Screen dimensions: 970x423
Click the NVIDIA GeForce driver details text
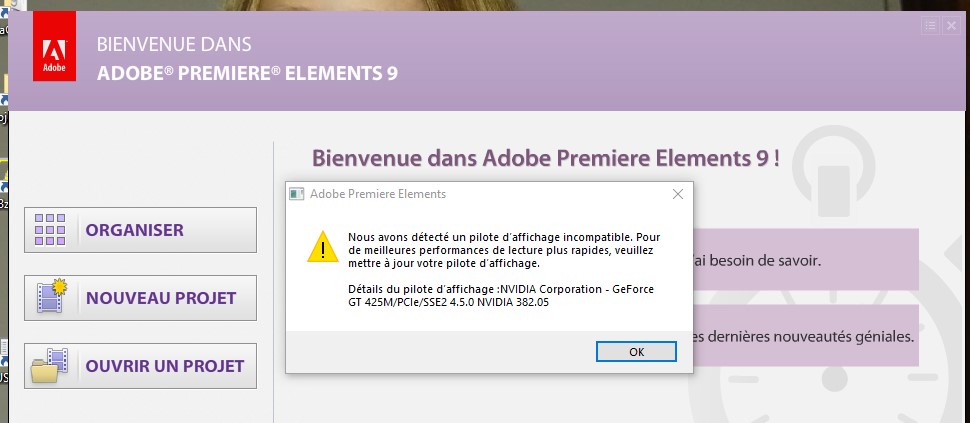(496, 296)
